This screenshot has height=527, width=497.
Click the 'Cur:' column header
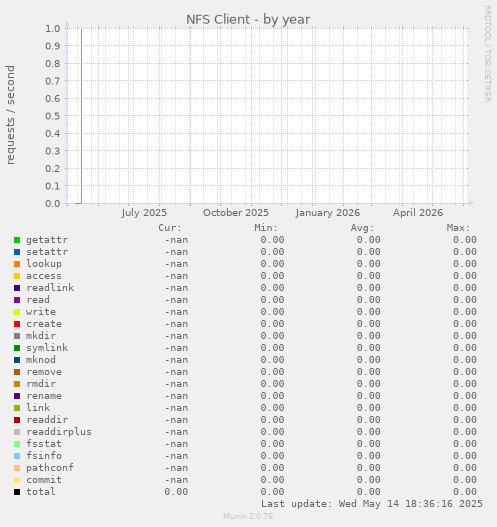click(x=170, y=228)
